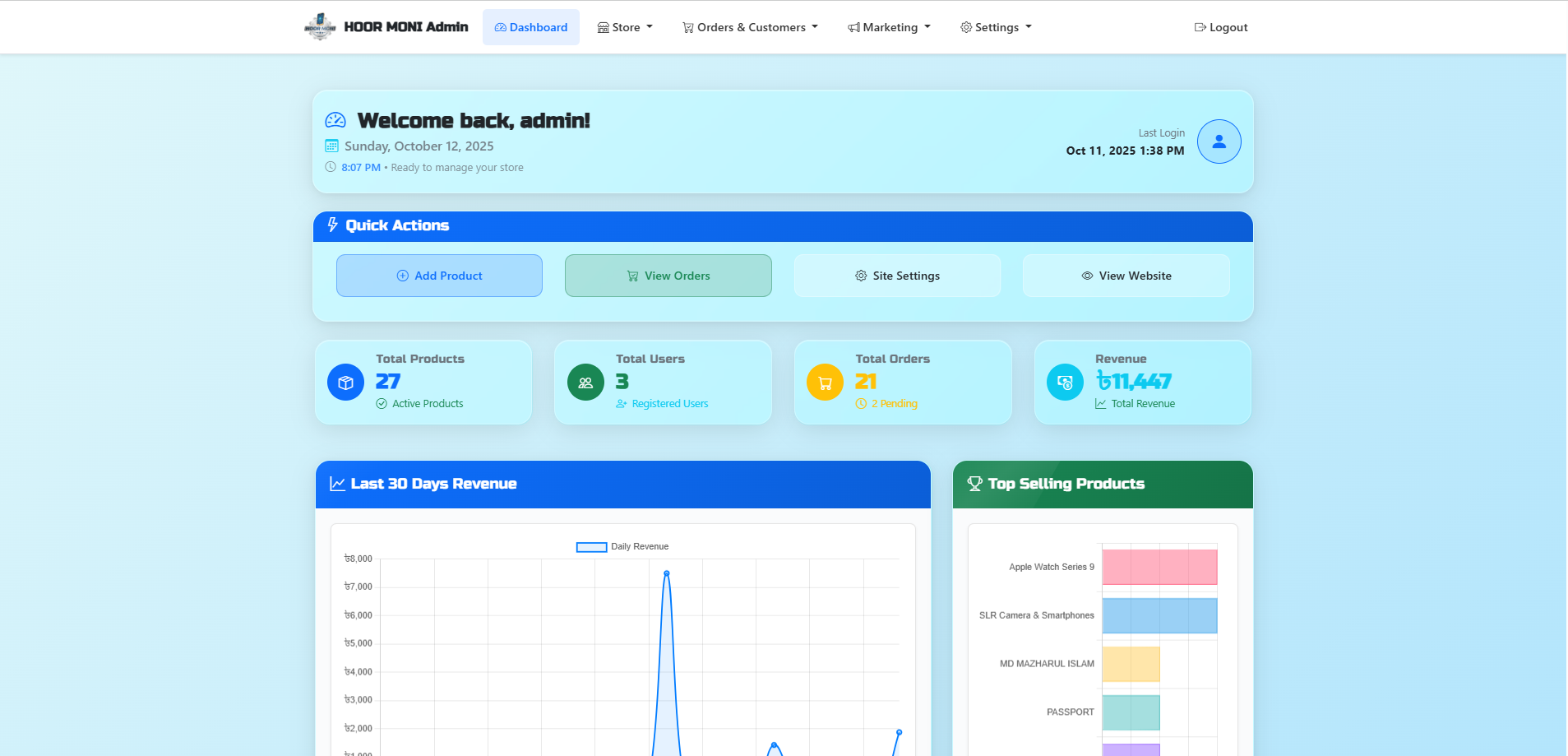Click the box icon in Total Products card
Screen dimensions: 1568x756
tap(345, 383)
